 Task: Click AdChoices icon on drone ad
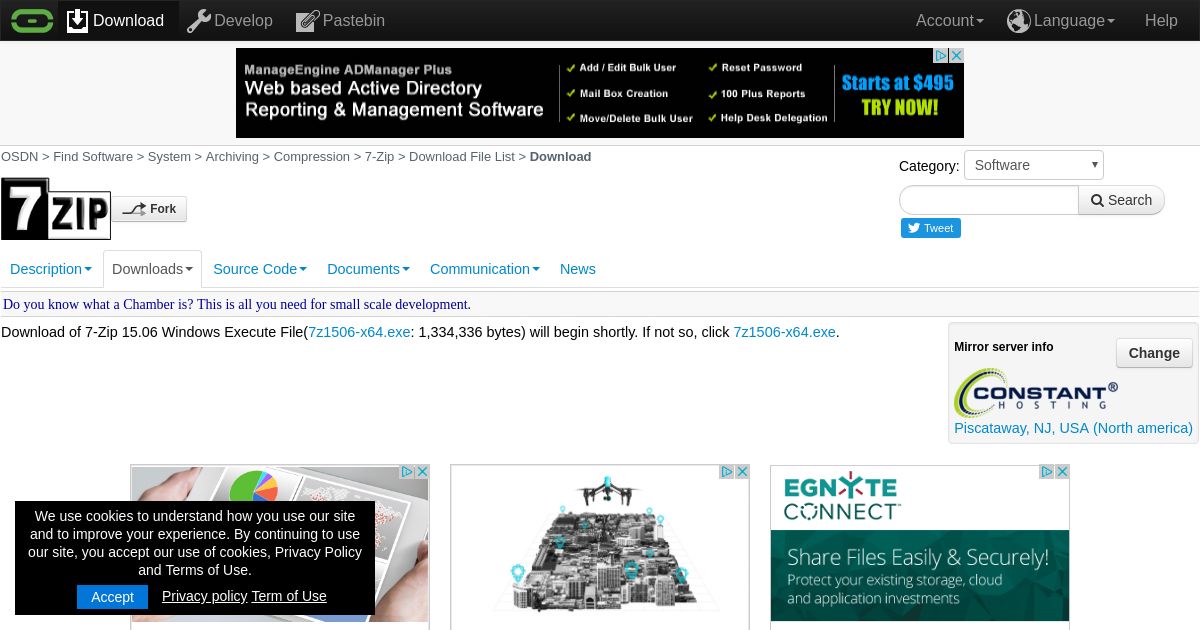tap(727, 472)
